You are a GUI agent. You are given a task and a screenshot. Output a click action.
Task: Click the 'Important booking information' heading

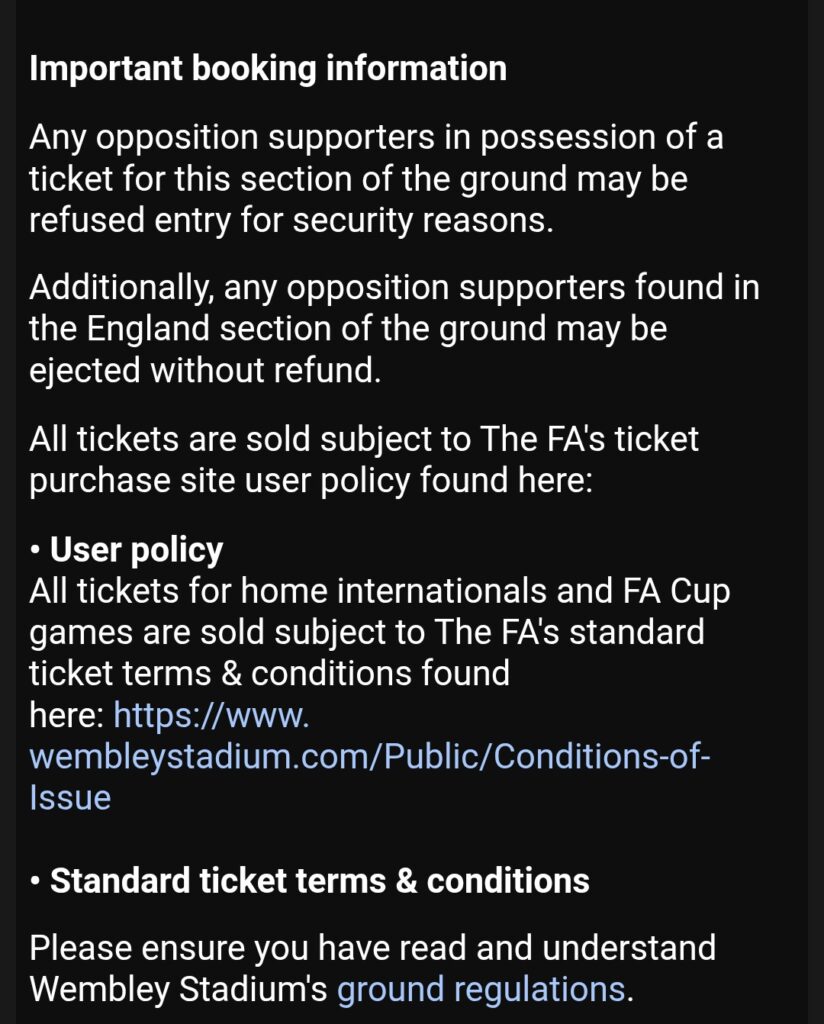point(268,68)
